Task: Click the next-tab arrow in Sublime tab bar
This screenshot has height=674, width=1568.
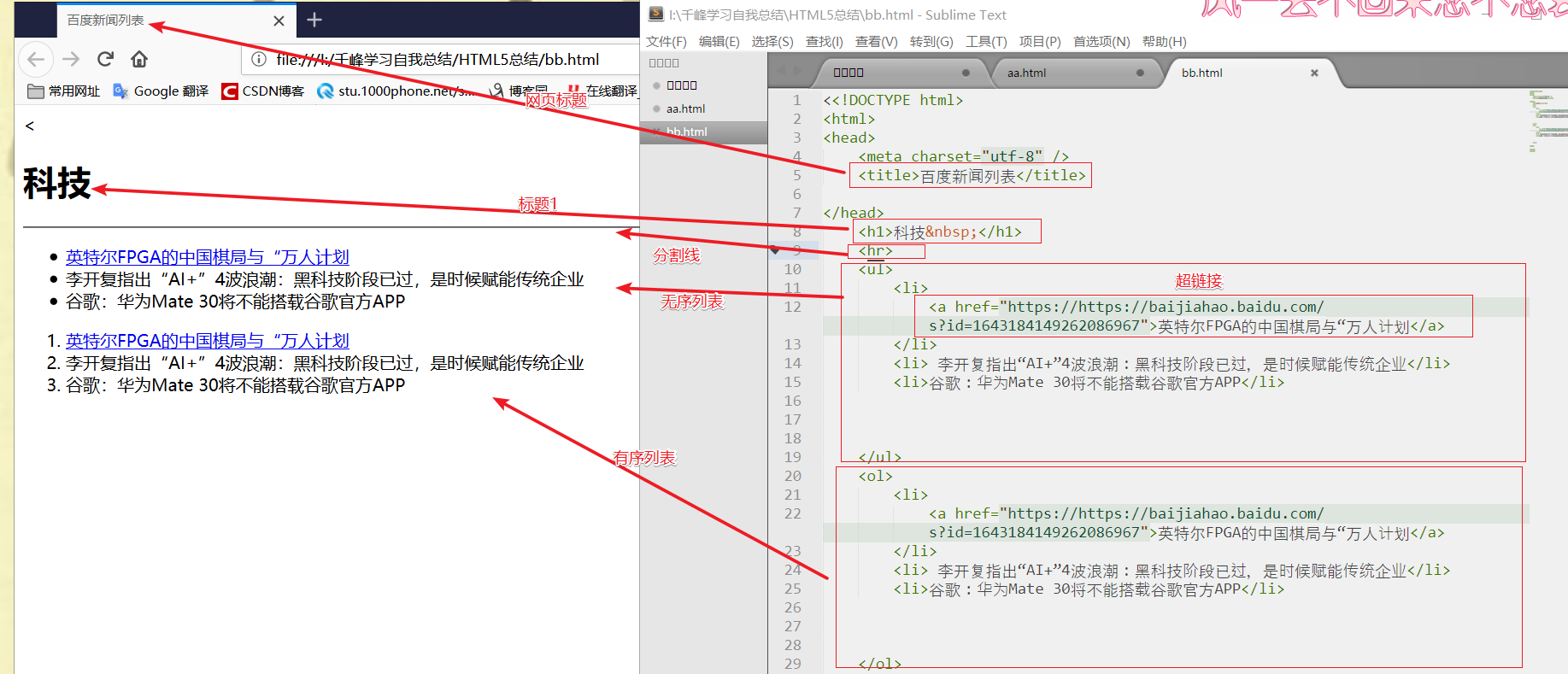Action: 798,70
